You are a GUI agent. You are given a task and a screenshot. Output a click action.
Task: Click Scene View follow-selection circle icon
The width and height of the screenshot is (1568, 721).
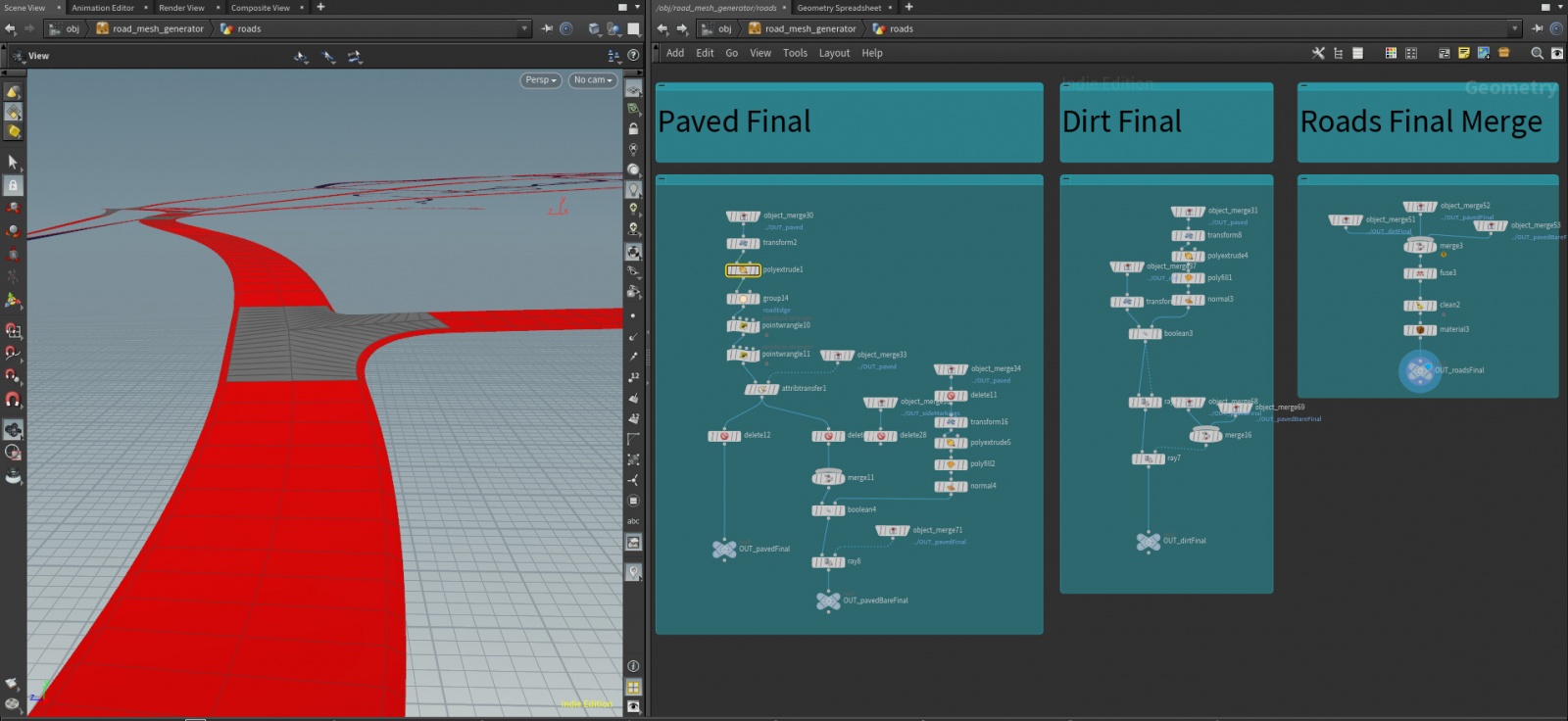pyautogui.click(x=566, y=28)
